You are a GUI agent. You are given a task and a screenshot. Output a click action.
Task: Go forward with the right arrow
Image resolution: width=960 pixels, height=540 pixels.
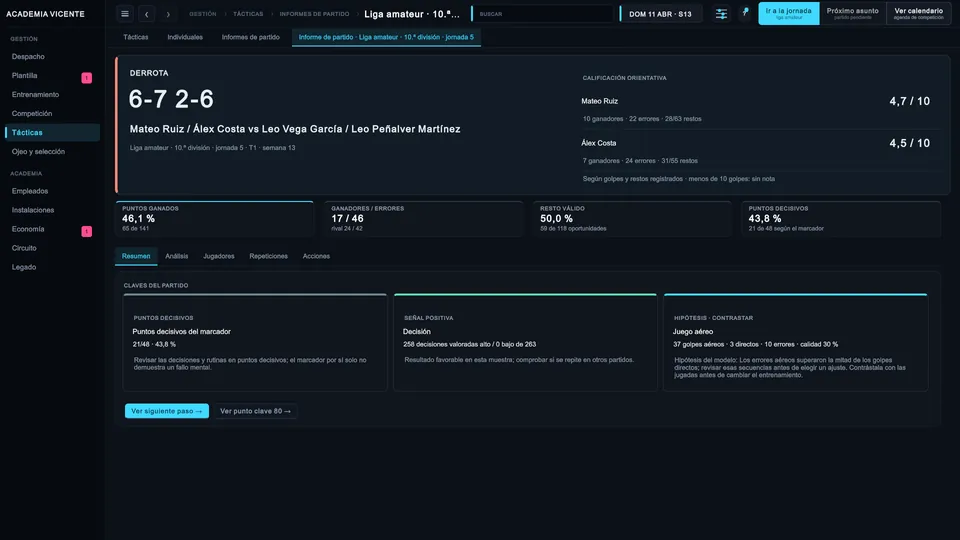[x=168, y=13]
